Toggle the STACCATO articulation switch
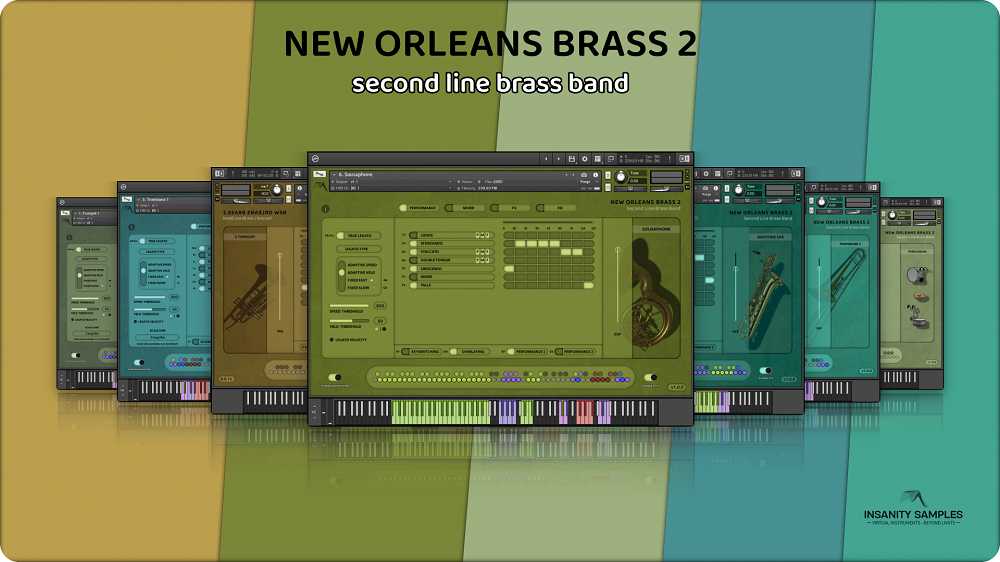 pyautogui.click(x=413, y=252)
